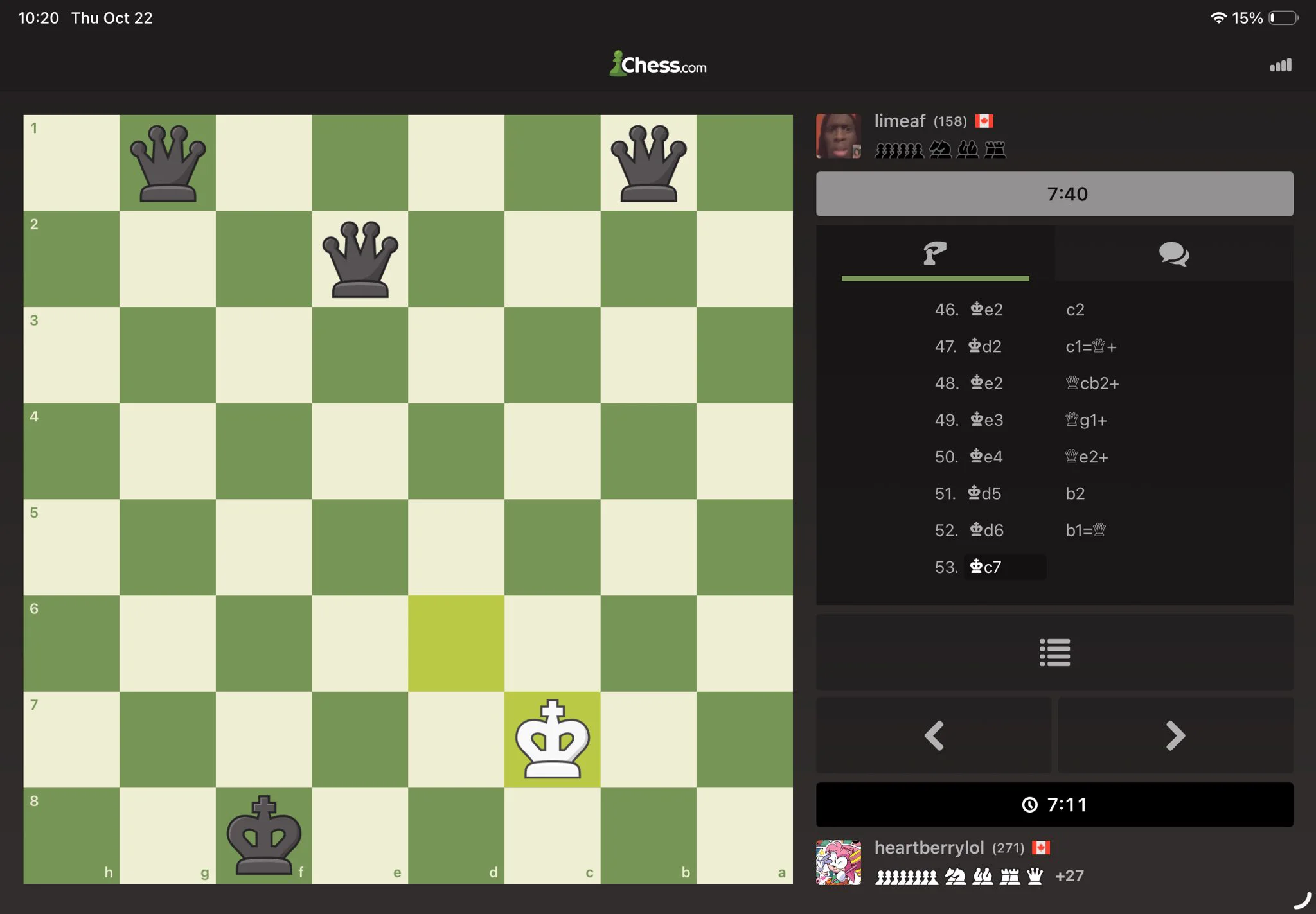Image resolution: width=1316 pixels, height=914 pixels.
Task: Tap the battery indicator in status bar
Action: [x=1283, y=18]
